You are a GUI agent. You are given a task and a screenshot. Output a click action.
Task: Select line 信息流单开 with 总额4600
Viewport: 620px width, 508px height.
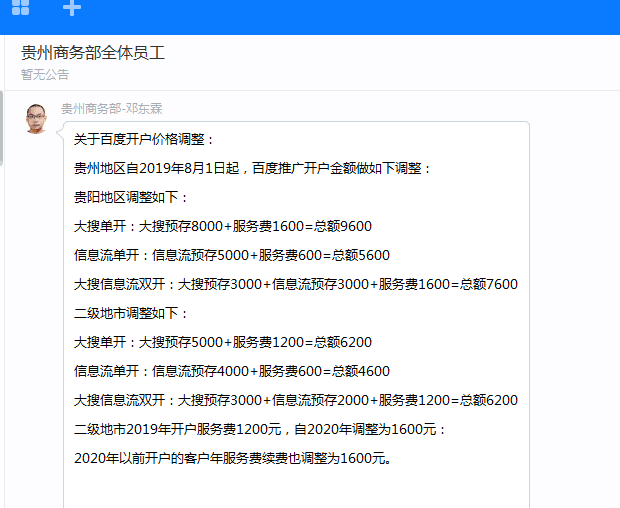coord(232,371)
